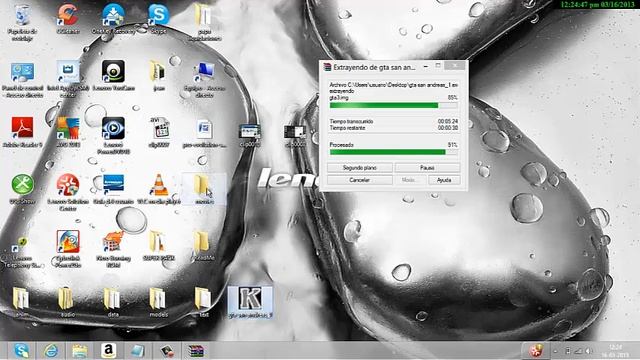Select the folder beside the desktop Skype shortcut
640x360 pixels.
point(204,22)
